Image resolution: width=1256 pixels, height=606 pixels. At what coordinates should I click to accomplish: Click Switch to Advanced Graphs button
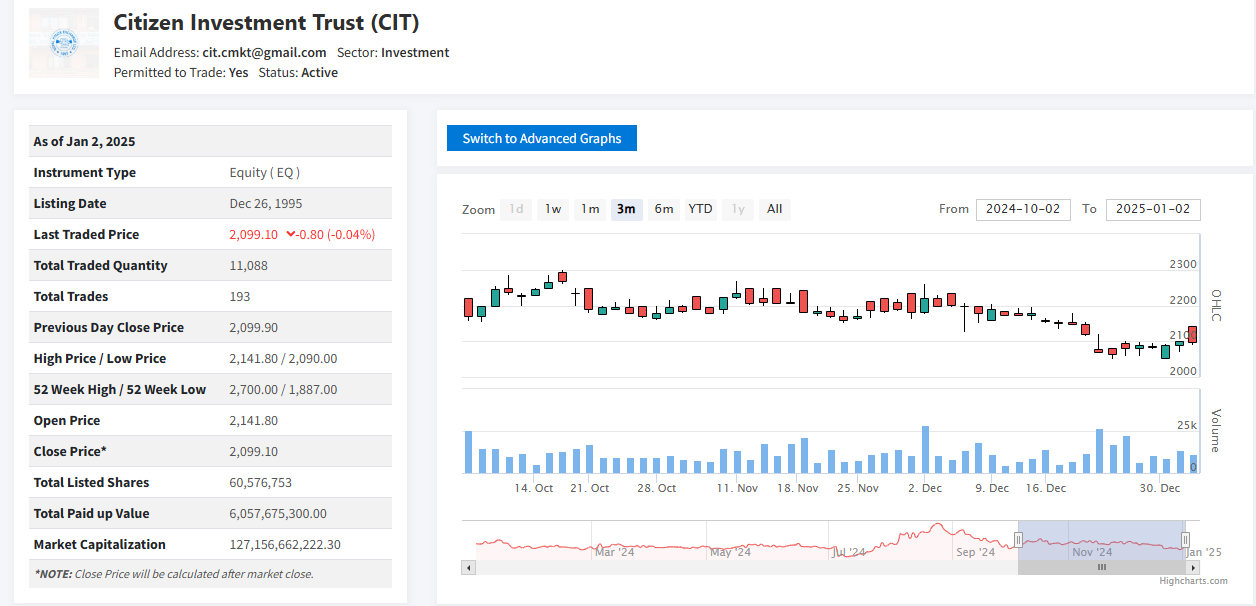(542, 139)
